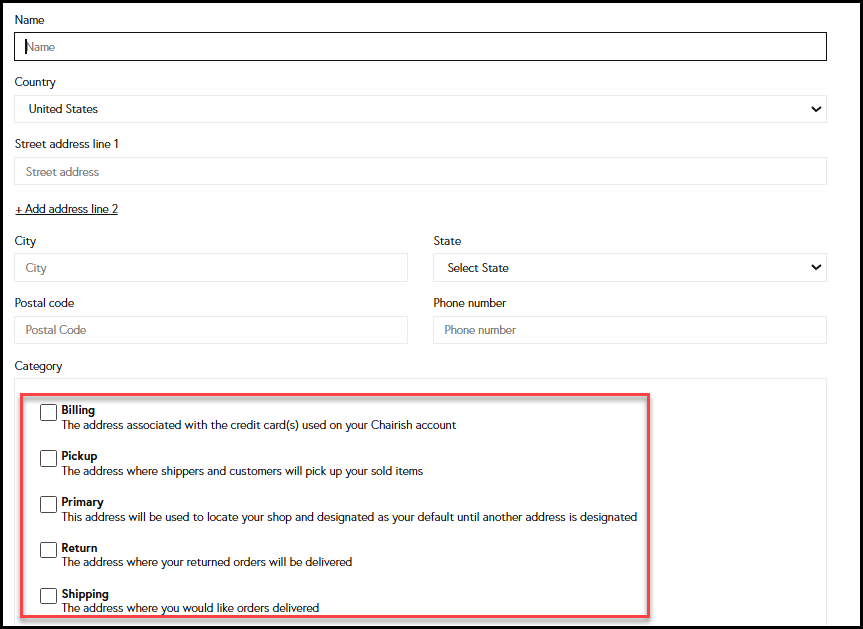Screen dimensions: 863x629
Task: Click the text about where you would like orders delivered
Action: coord(190,608)
